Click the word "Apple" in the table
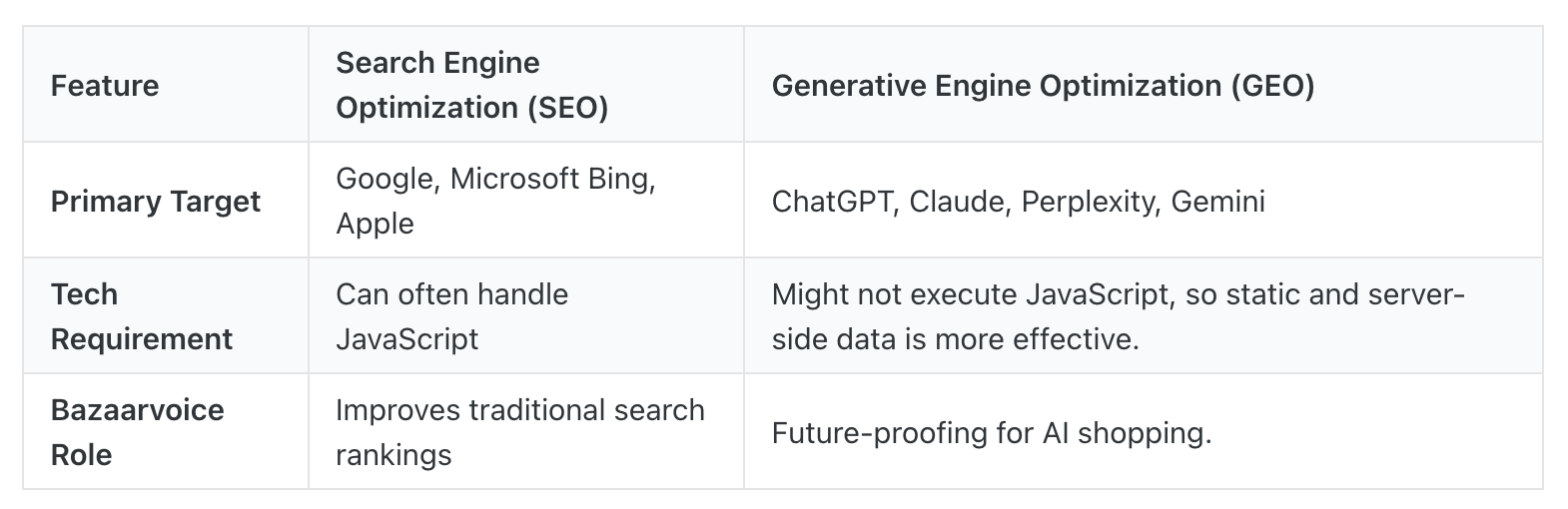 [375, 224]
